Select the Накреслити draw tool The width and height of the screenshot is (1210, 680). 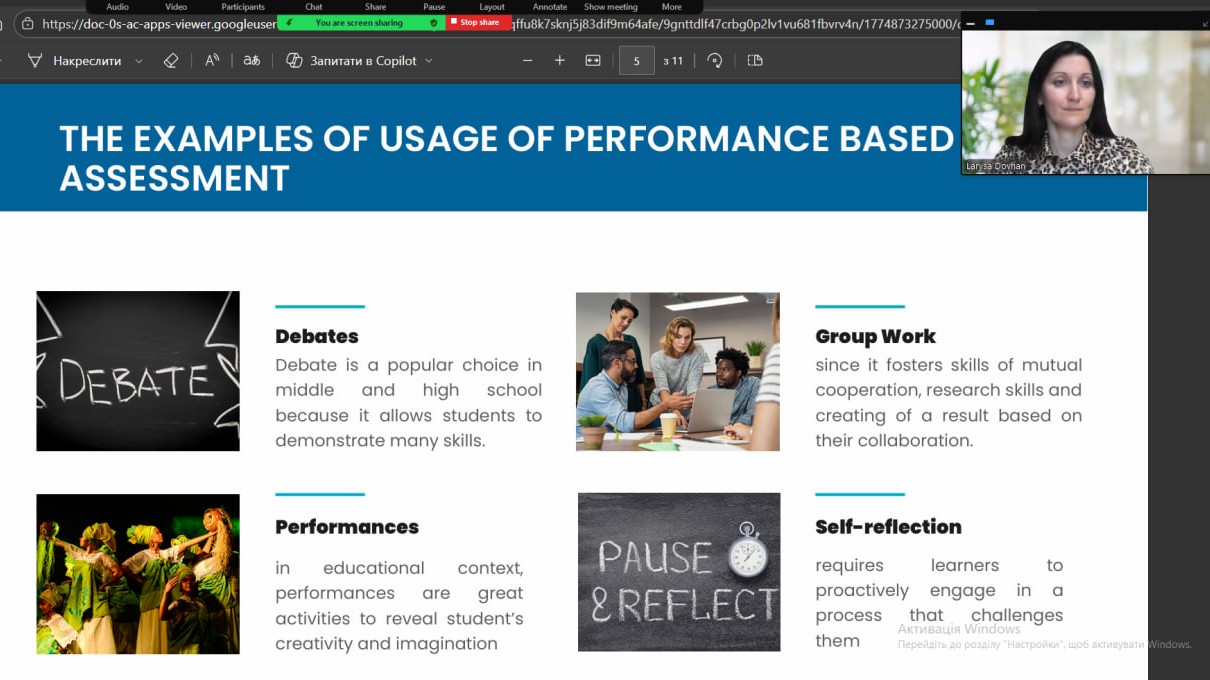pyautogui.click(x=76, y=61)
